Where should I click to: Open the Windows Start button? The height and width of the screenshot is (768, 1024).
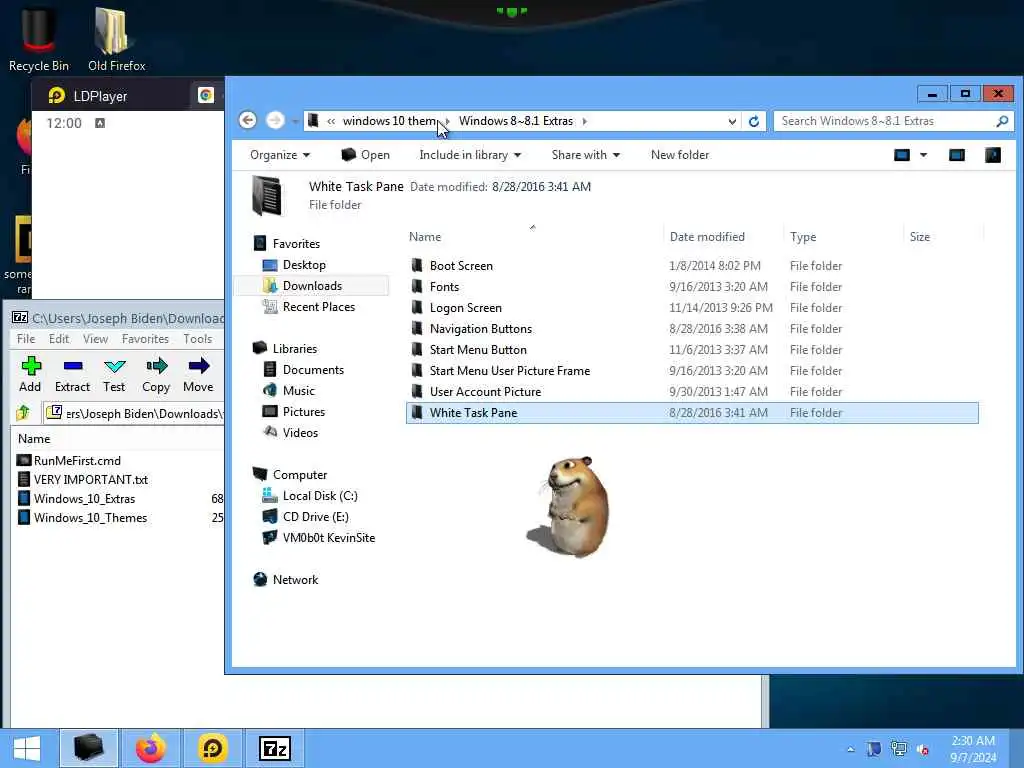pyautogui.click(x=27, y=748)
